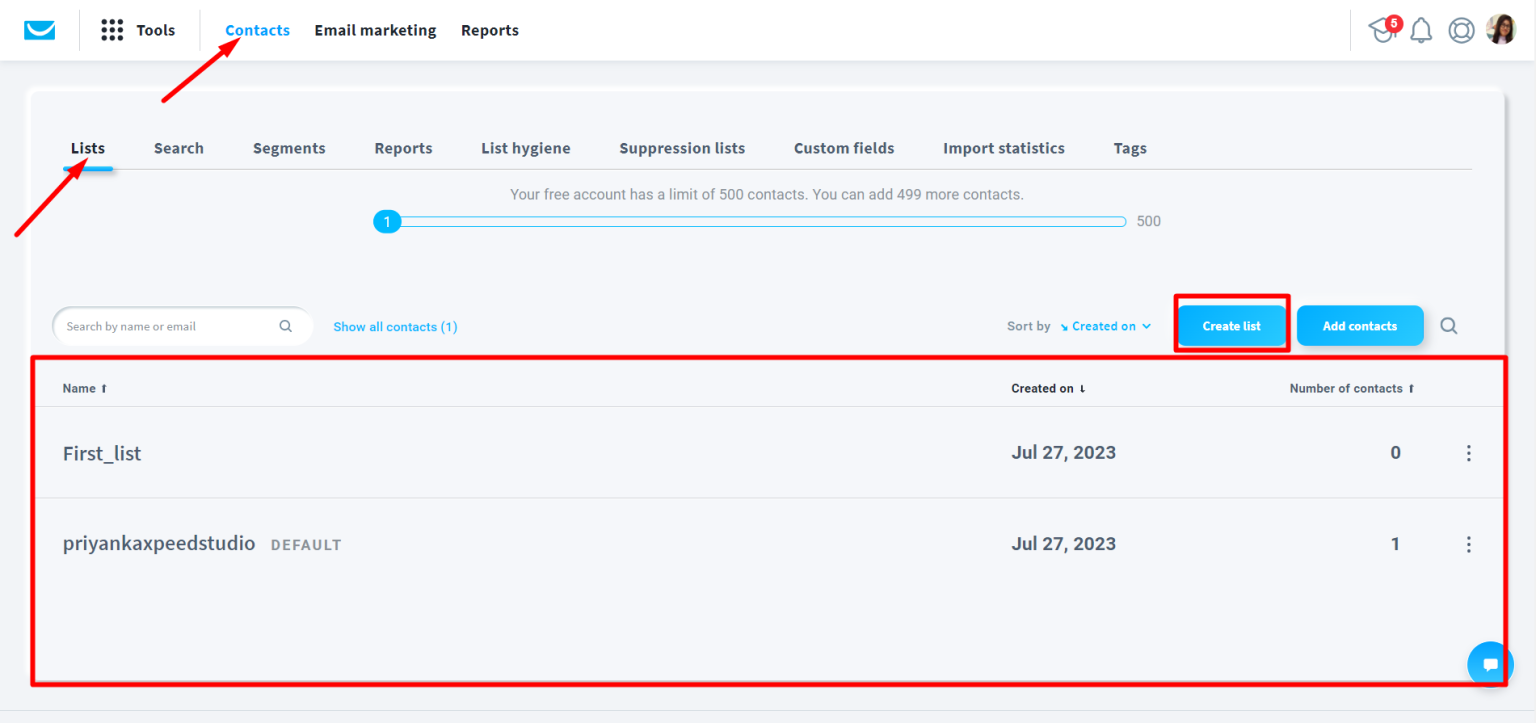Open notifications via the bell icon
Viewport: 1536px width, 723px height.
[1421, 30]
